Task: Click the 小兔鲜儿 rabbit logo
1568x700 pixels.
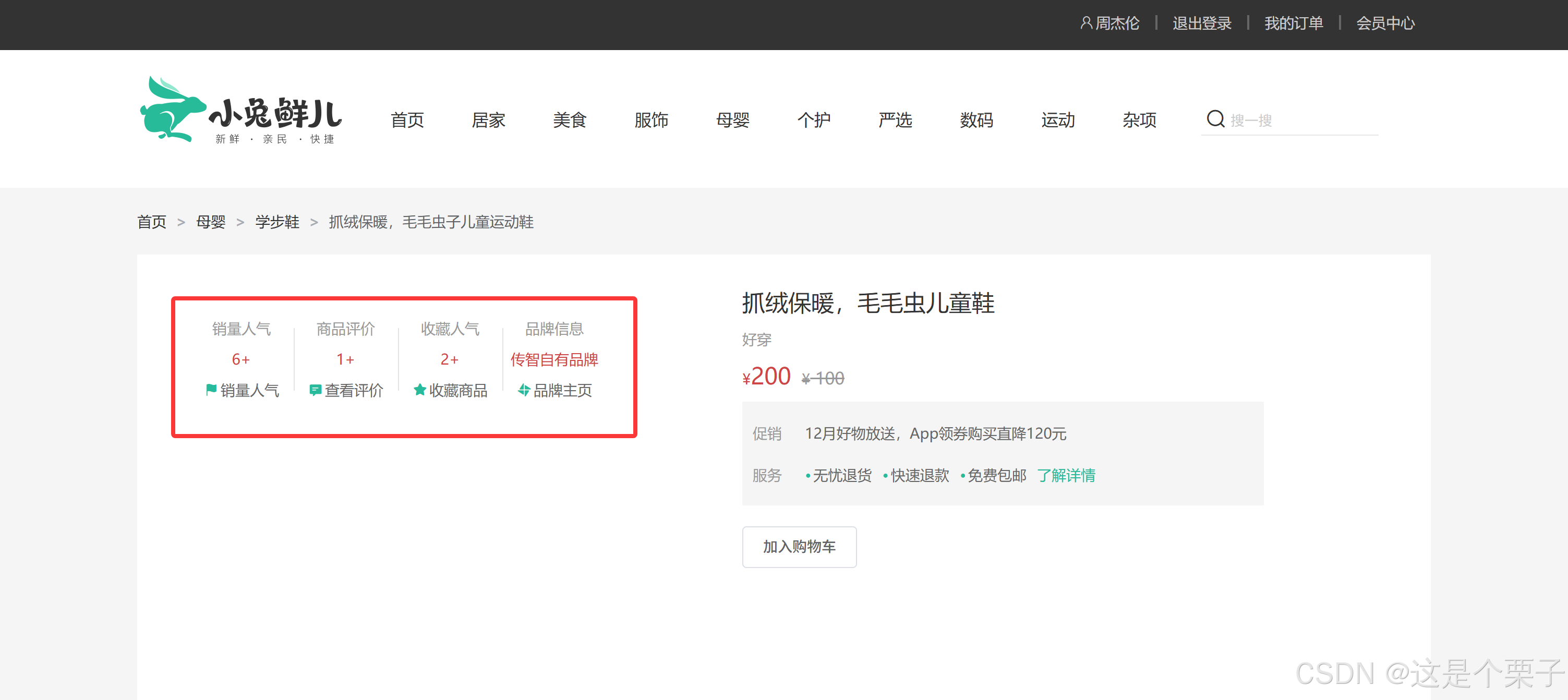Action: (x=241, y=111)
